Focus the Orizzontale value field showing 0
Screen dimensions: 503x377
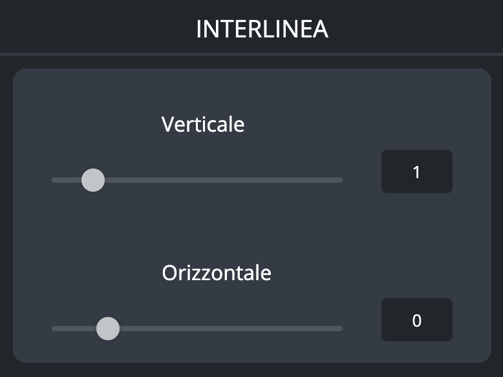click(x=417, y=320)
